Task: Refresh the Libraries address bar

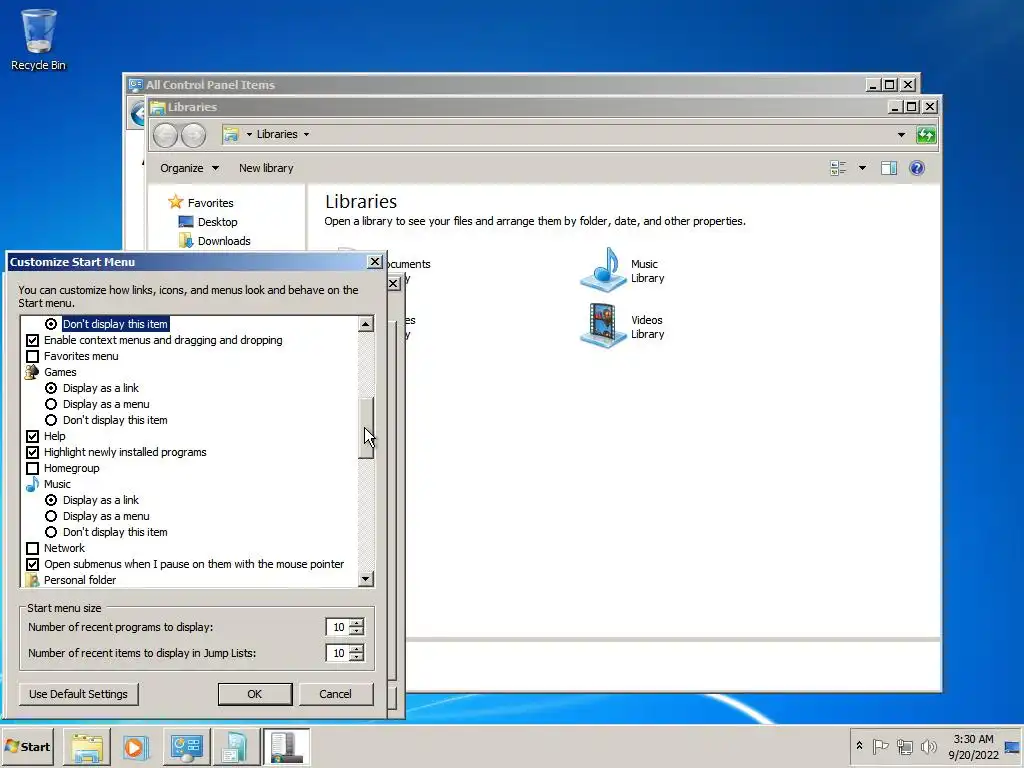Action: click(926, 135)
